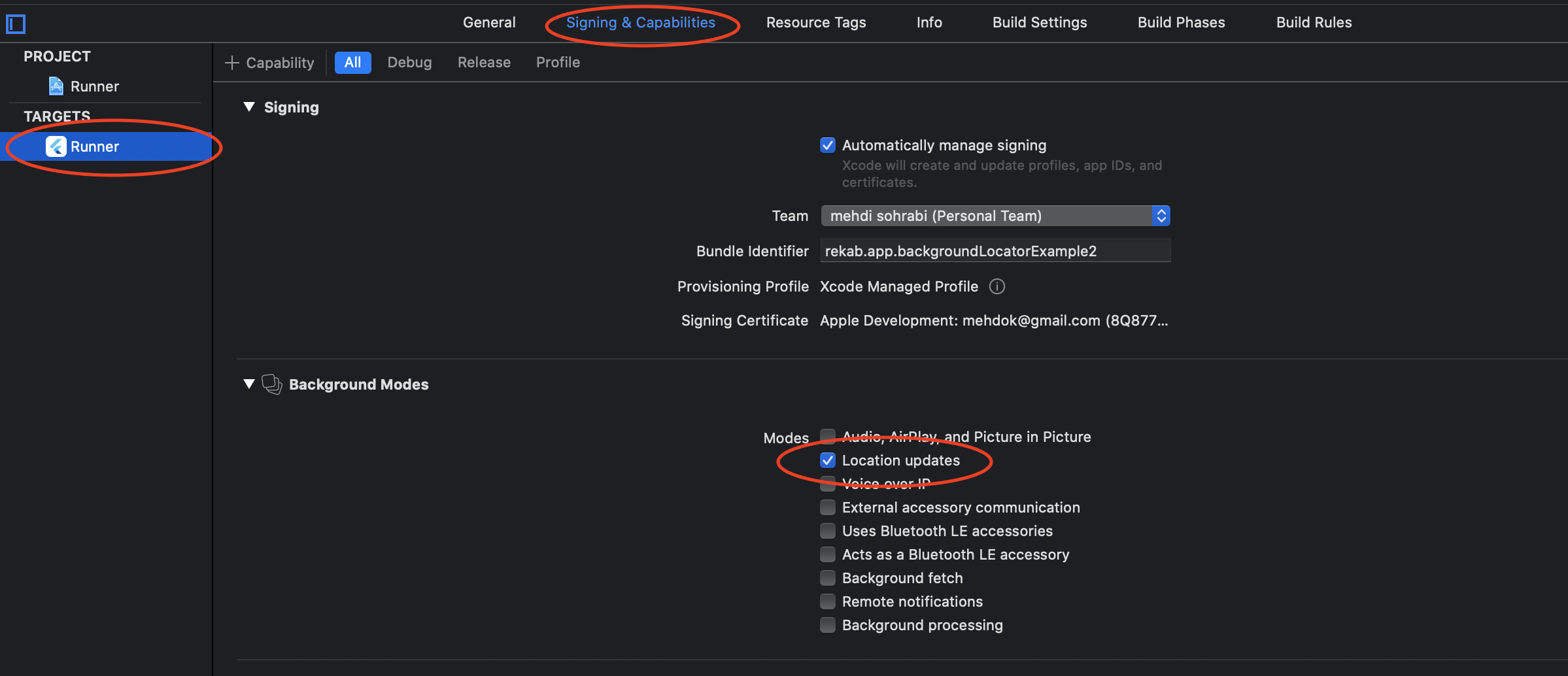Uncheck the Location updates mode
The height and width of the screenshot is (676, 1568).
tap(828, 460)
